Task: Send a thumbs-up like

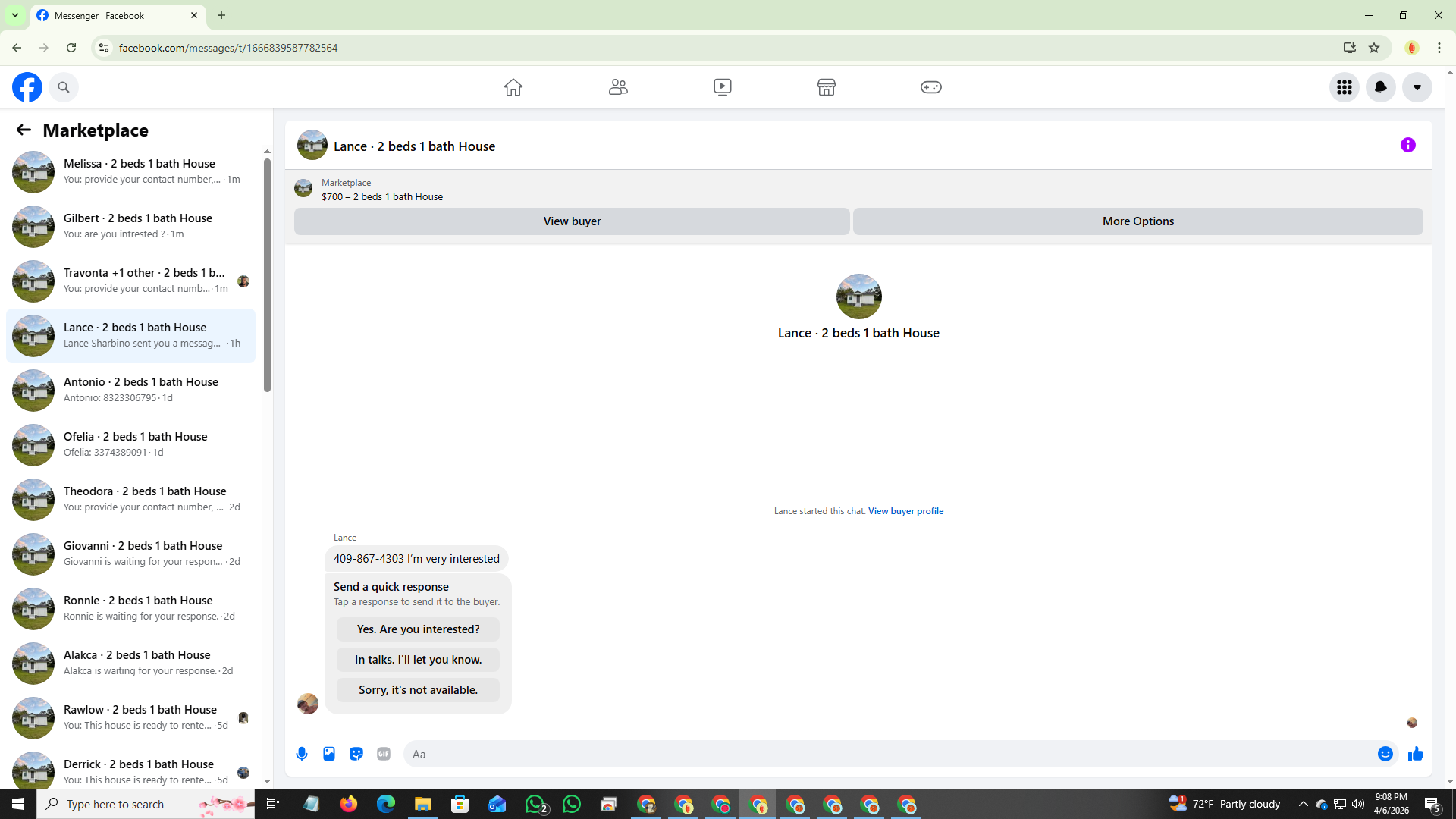Action: (1416, 754)
